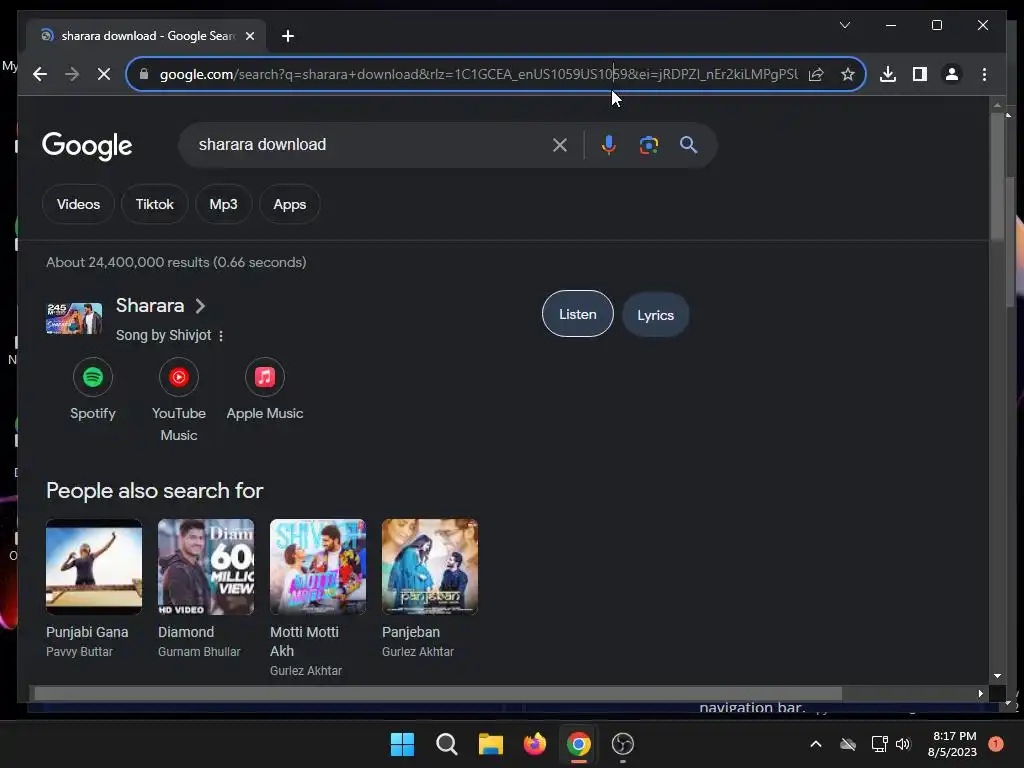Search by image with Google Lens
Screen dimensions: 1024x768
pos(648,145)
